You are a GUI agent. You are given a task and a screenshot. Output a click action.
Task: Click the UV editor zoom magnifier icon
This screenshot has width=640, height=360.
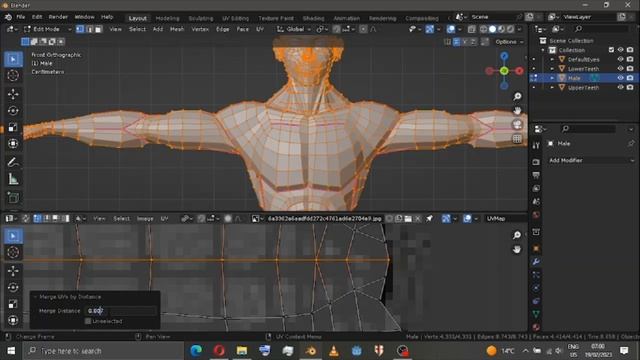[517, 235]
